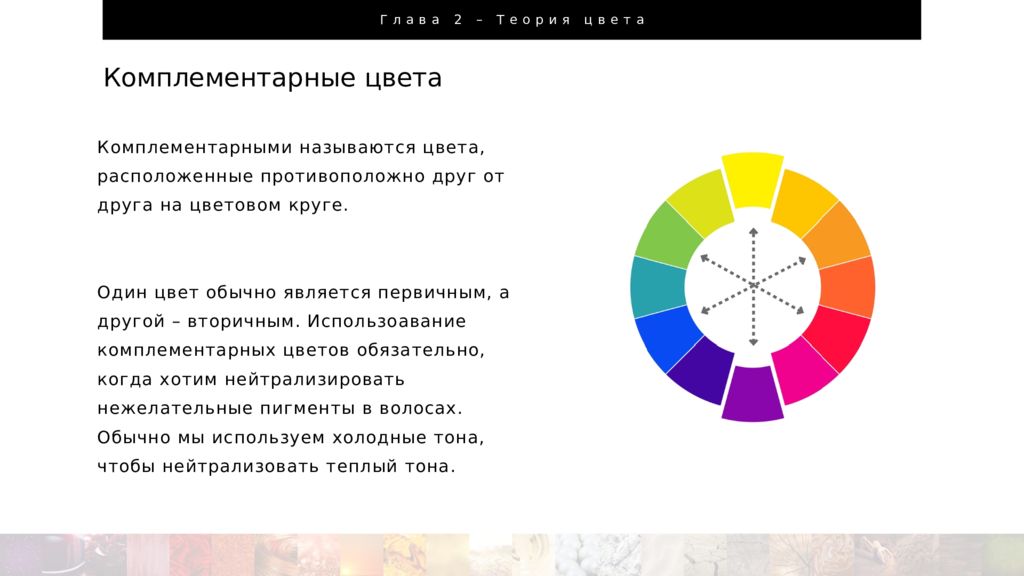
Task: Select the title 'Комплементарные цвета'
Action: (x=272, y=78)
